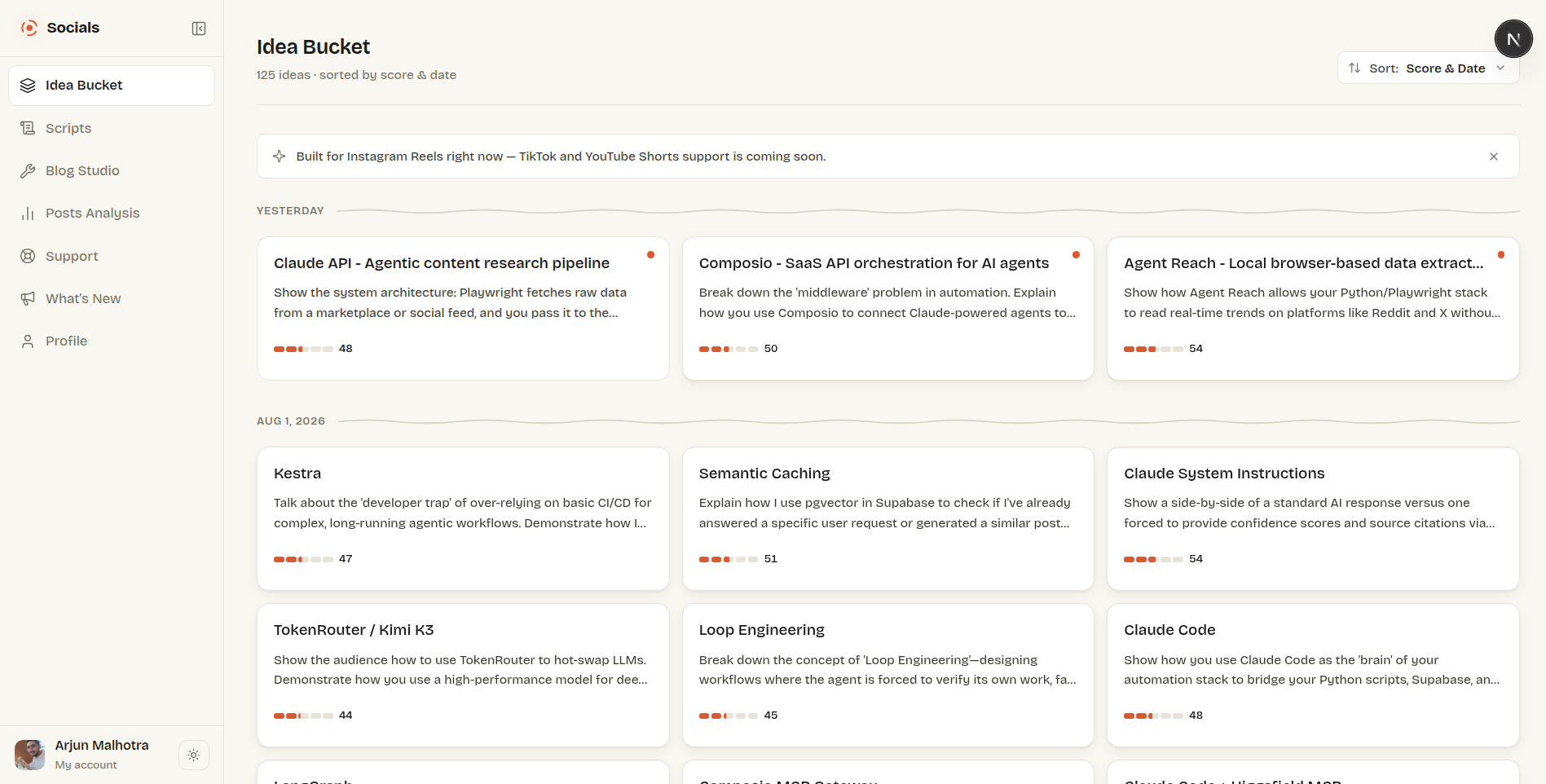Image resolution: width=1546 pixels, height=784 pixels.
Task: Open the Support page
Action: click(x=112, y=256)
